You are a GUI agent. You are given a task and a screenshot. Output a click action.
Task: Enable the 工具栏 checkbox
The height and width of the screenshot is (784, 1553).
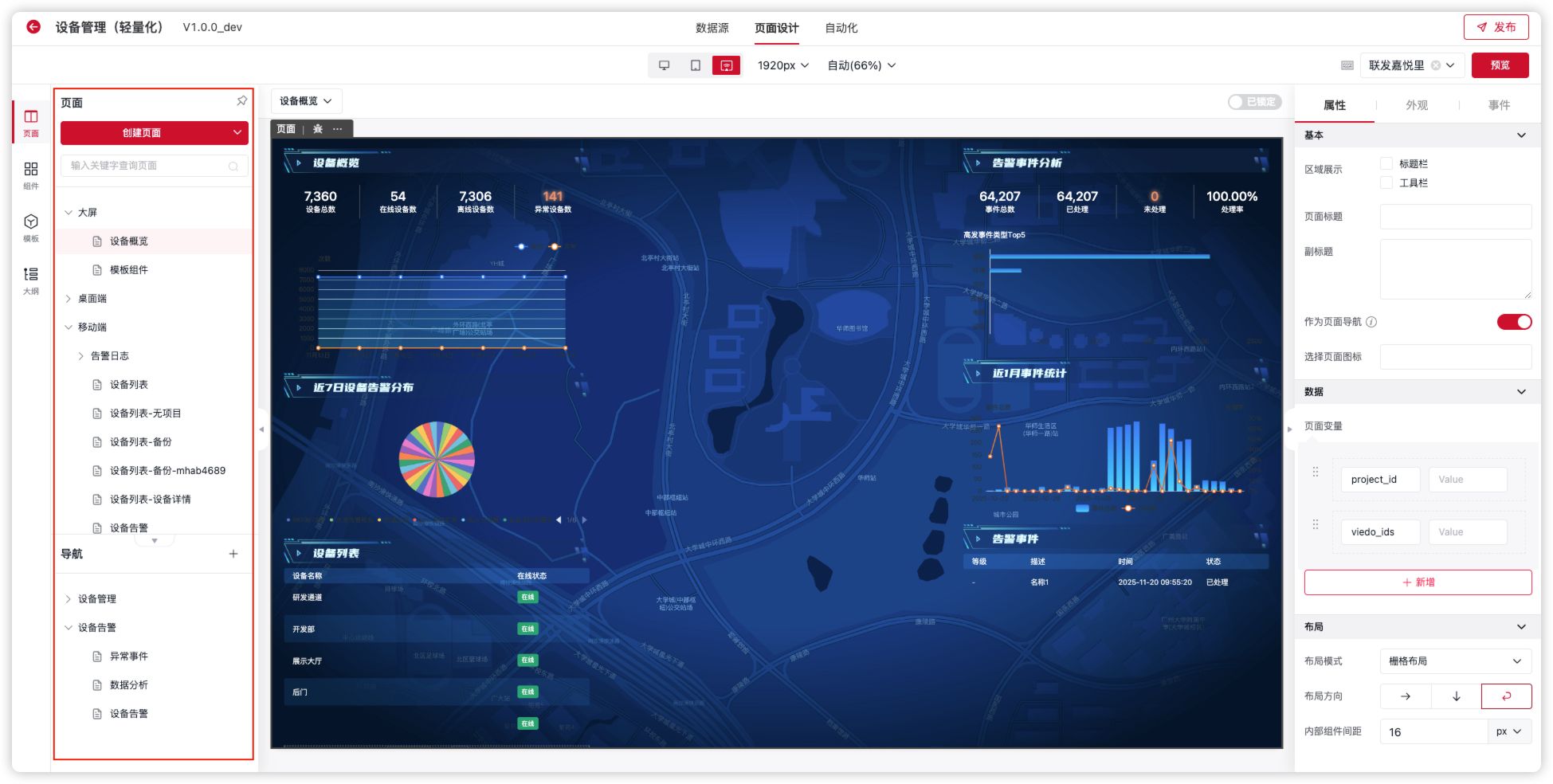click(1386, 182)
